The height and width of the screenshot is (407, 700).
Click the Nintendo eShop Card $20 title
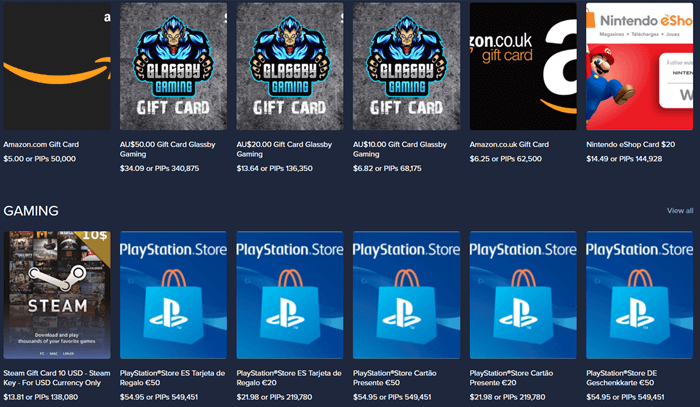coord(630,144)
